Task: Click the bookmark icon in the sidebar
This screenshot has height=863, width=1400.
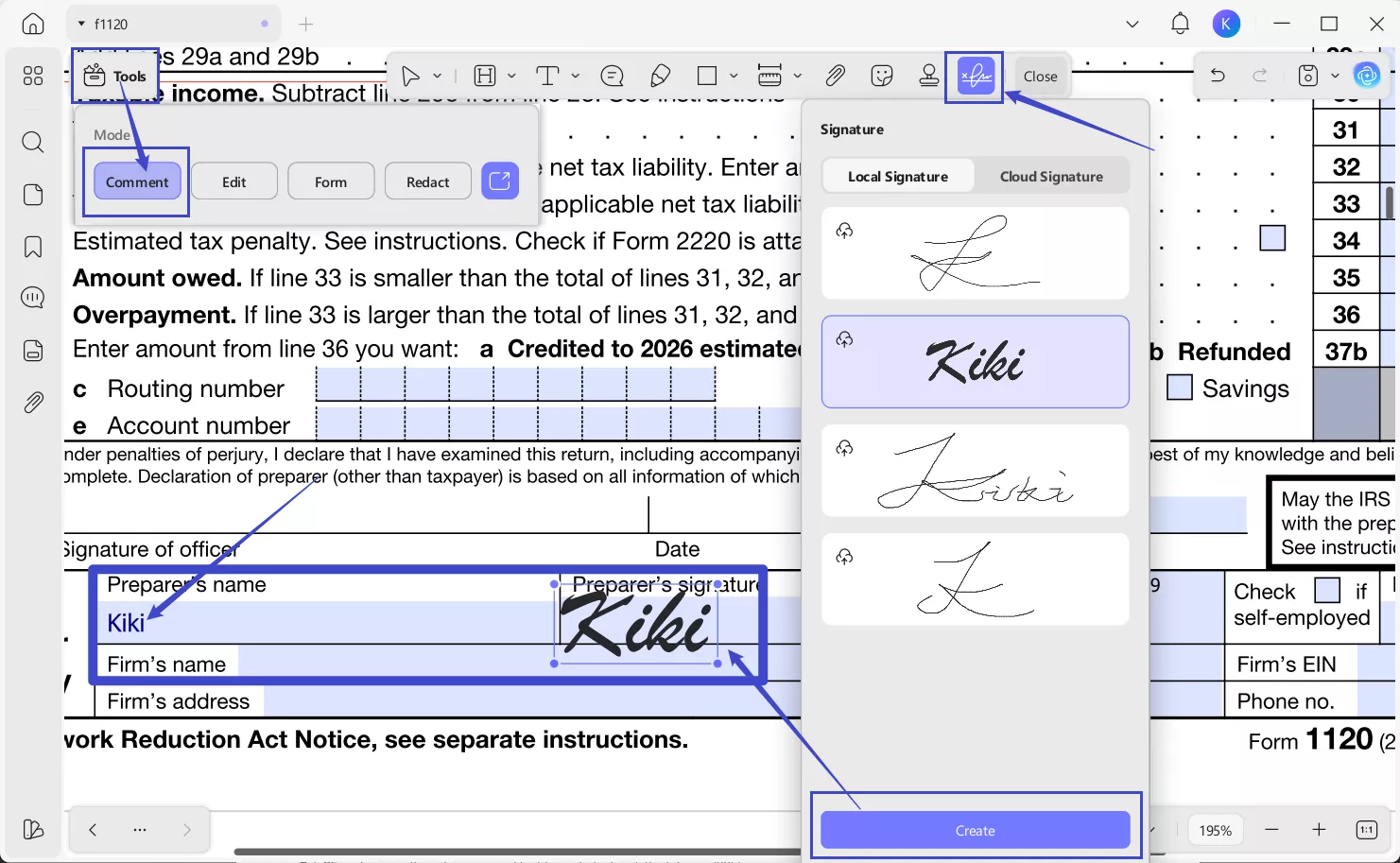Action: pos(32,246)
